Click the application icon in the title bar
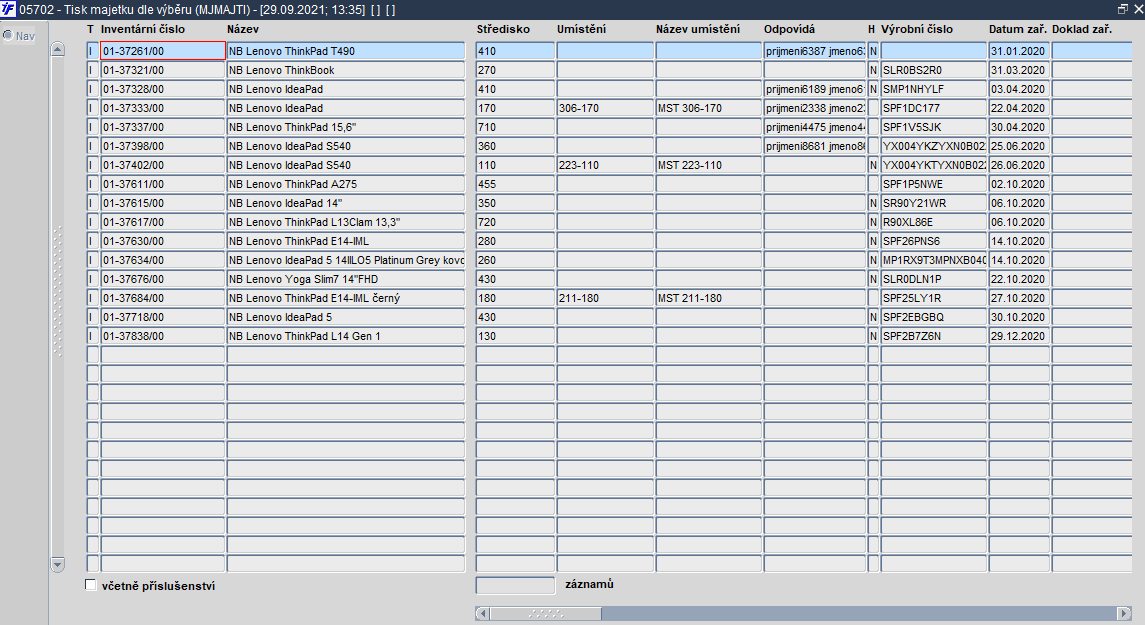This screenshot has width=1145, height=625. 8,9
